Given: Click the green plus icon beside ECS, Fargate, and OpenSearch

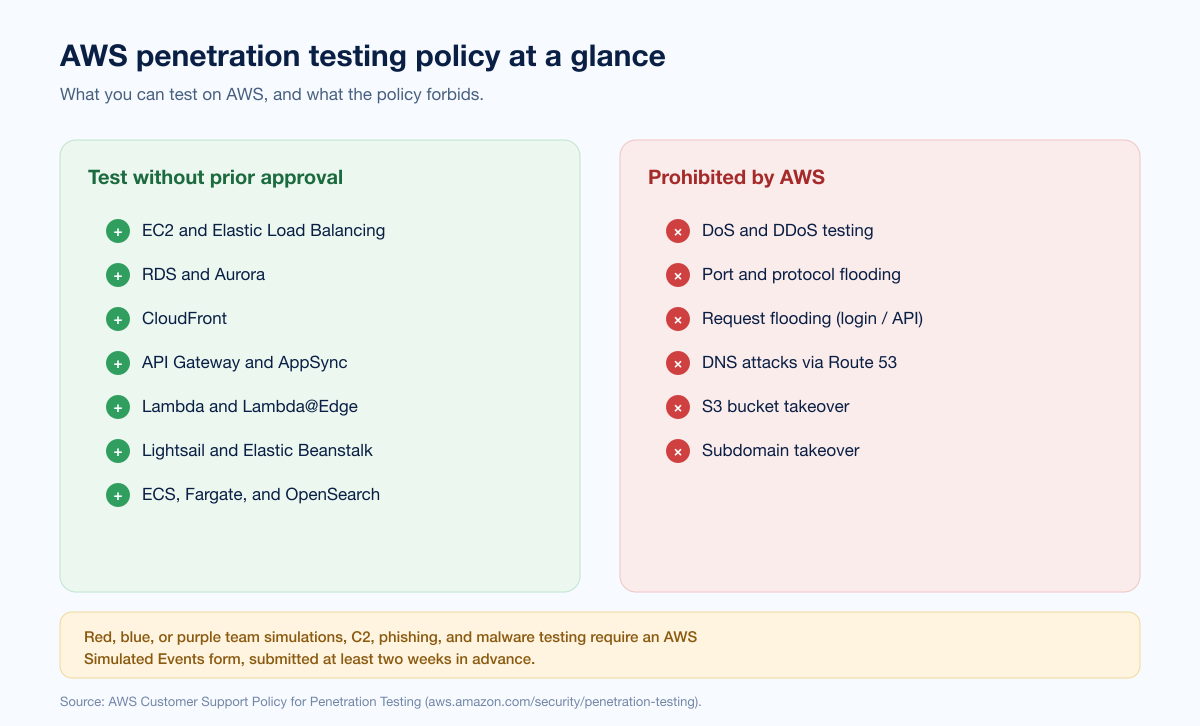Looking at the screenshot, I should 118,495.
